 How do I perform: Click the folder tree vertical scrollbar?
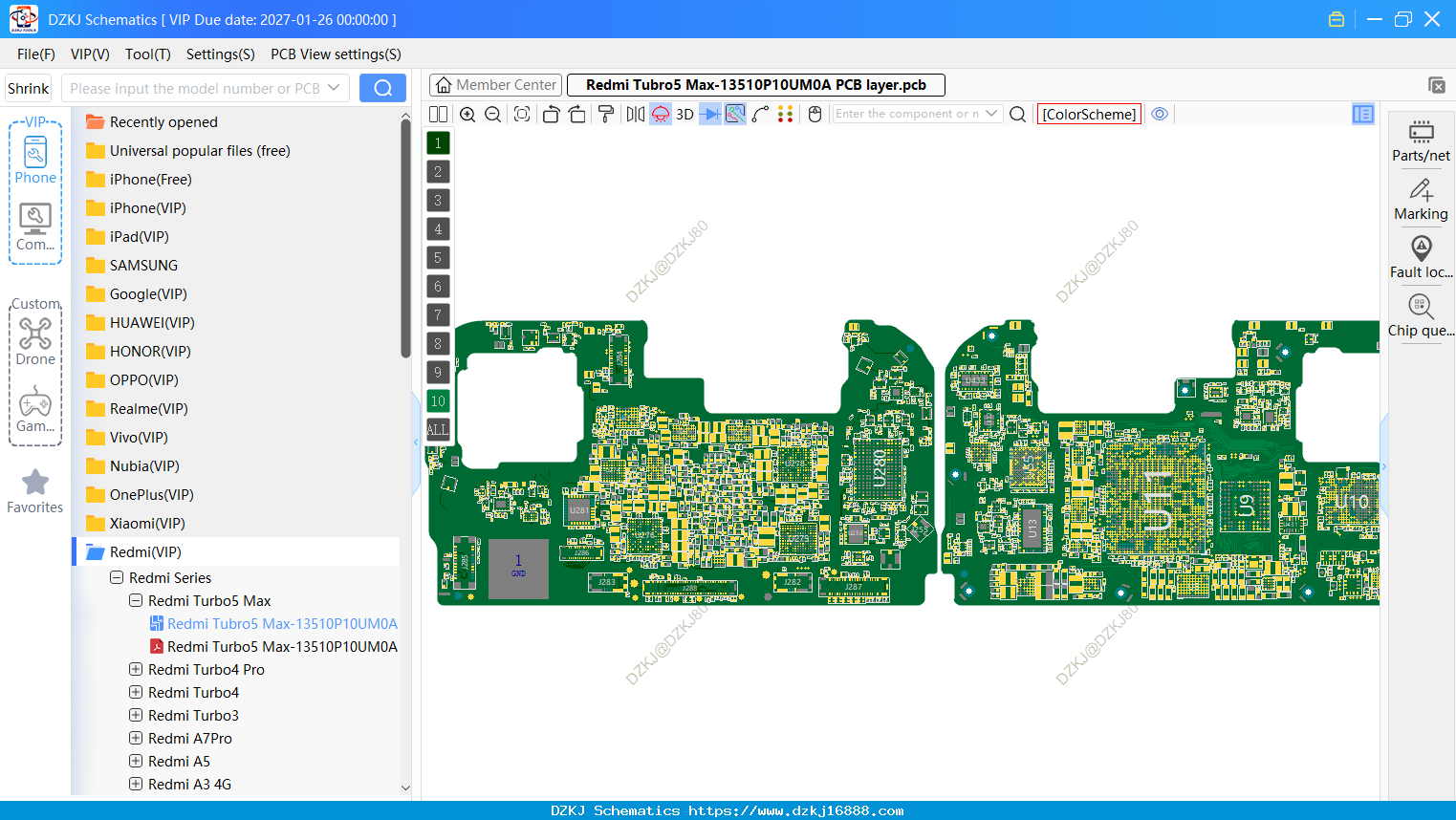tap(405, 239)
